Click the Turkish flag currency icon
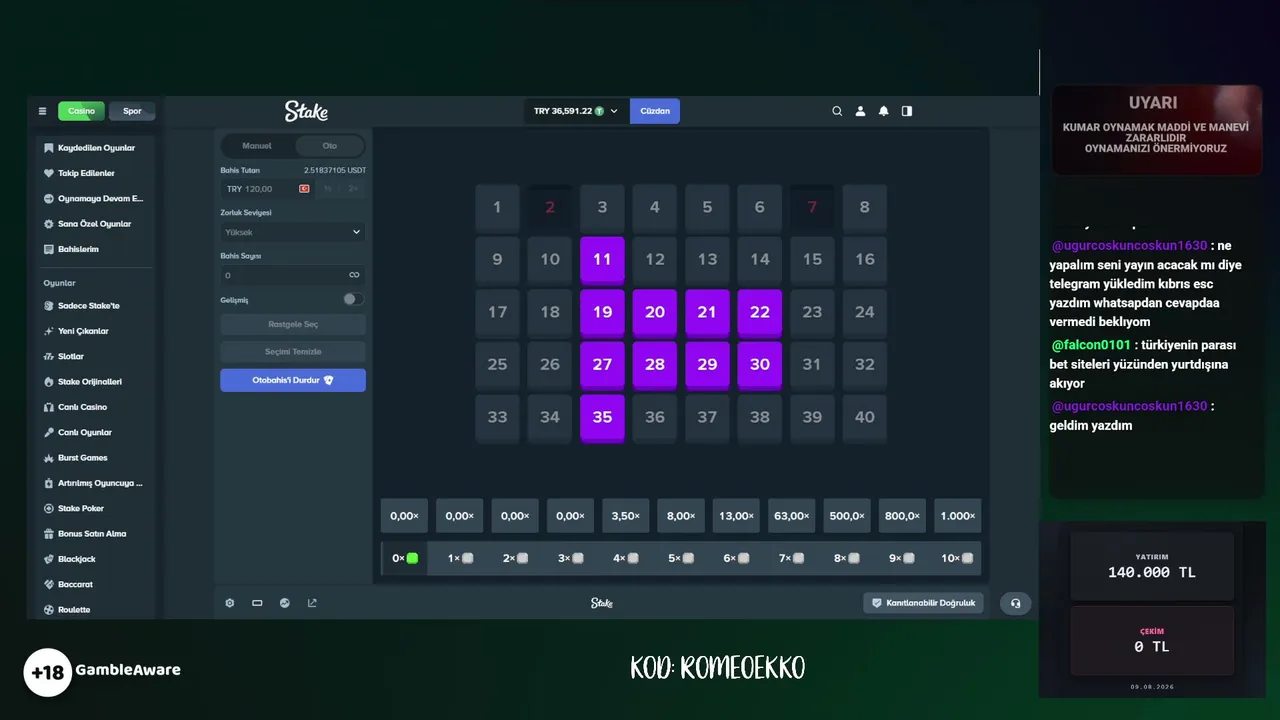The height and width of the screenshot is (720, 1280). point(304,189)
